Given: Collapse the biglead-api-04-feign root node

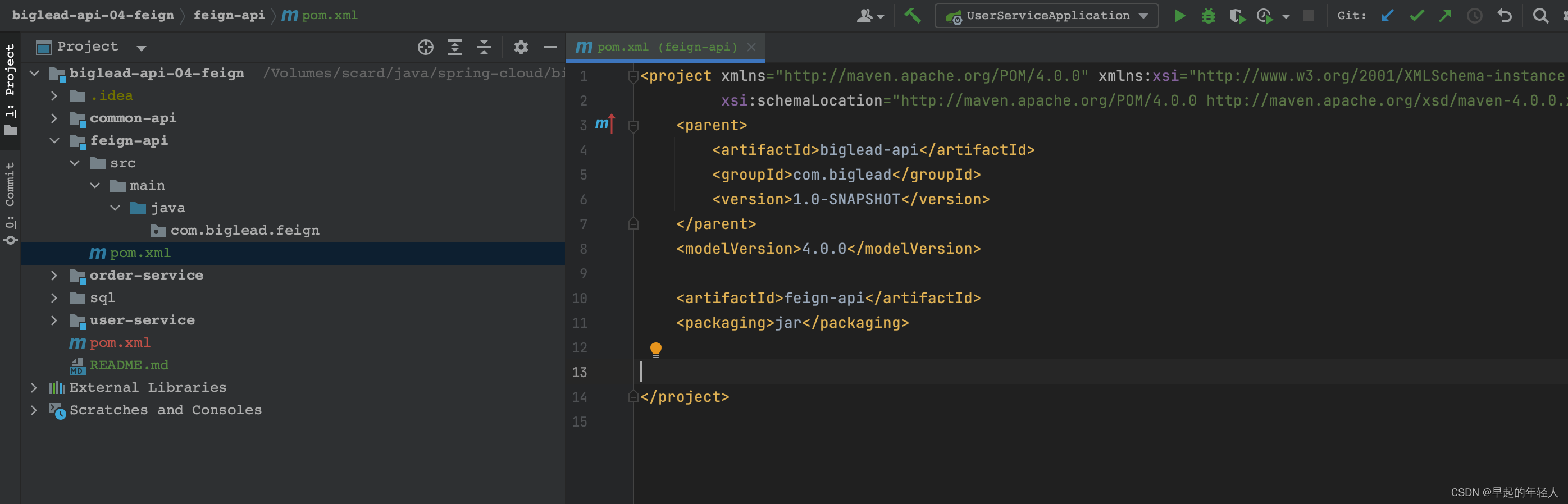Looking at the screenshot, I should click(35, 74).
